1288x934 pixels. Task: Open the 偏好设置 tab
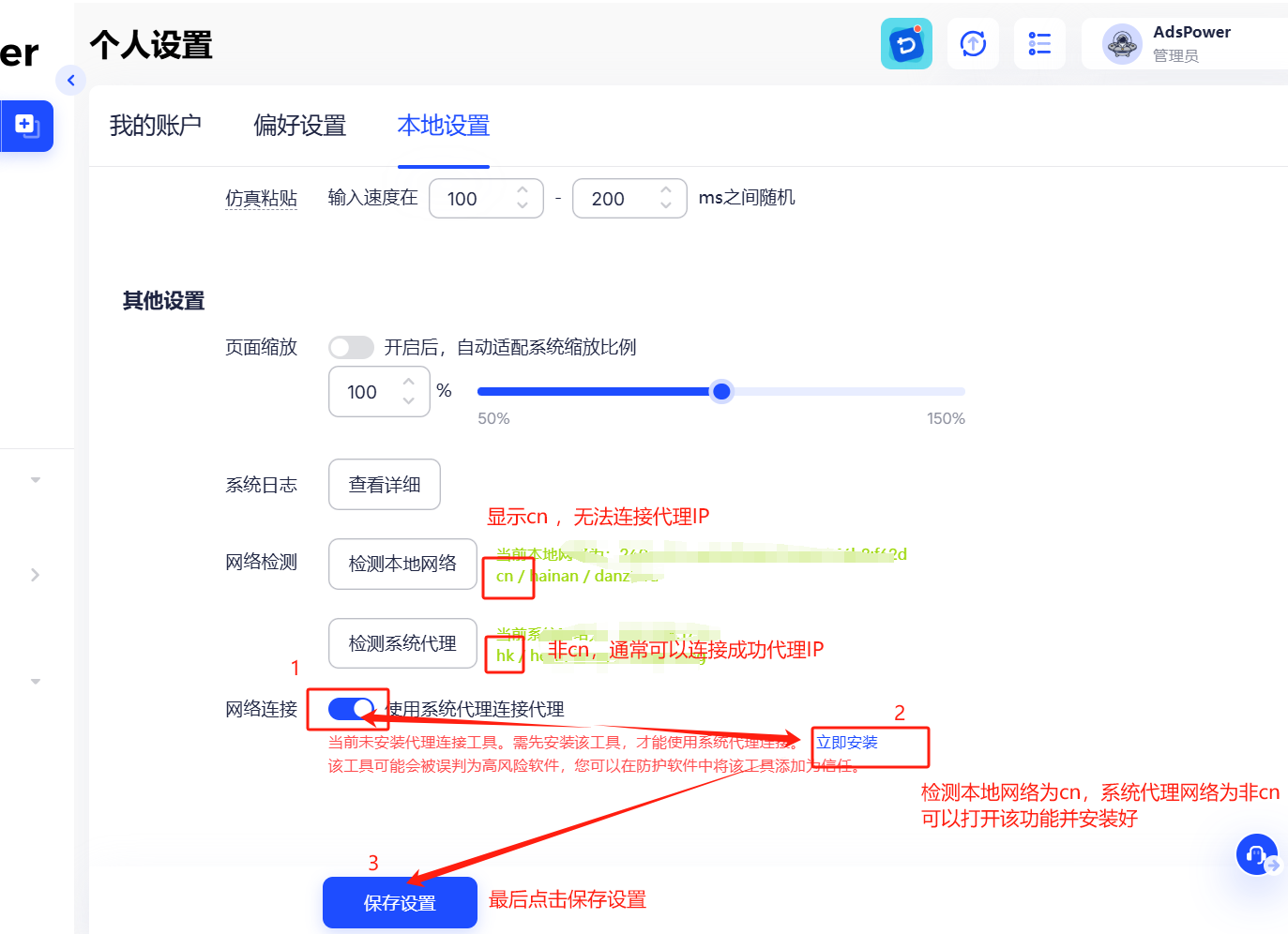click(300, 125)
